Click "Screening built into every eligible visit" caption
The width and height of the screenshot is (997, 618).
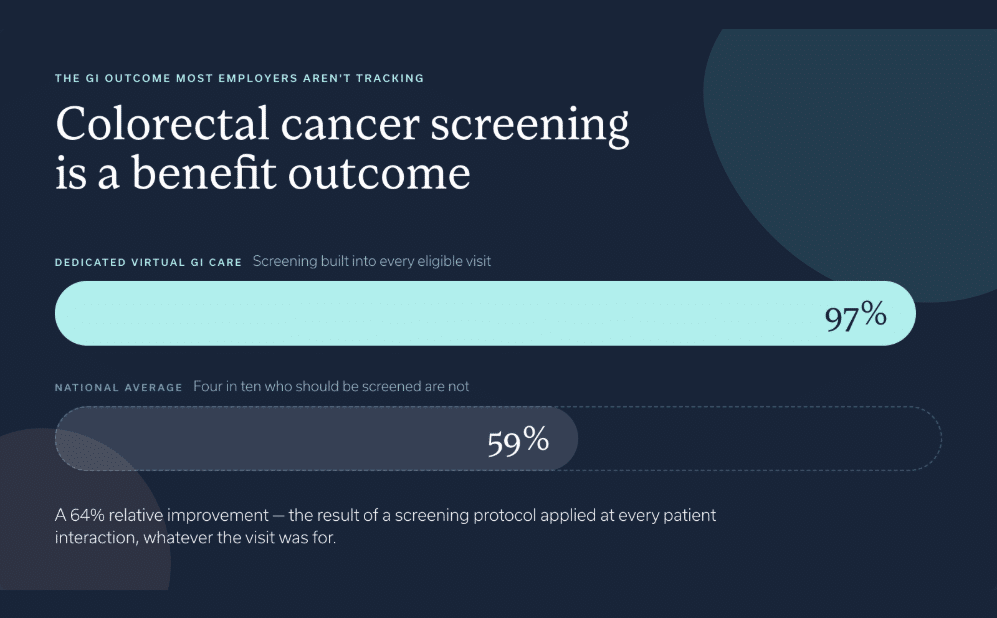372,261
